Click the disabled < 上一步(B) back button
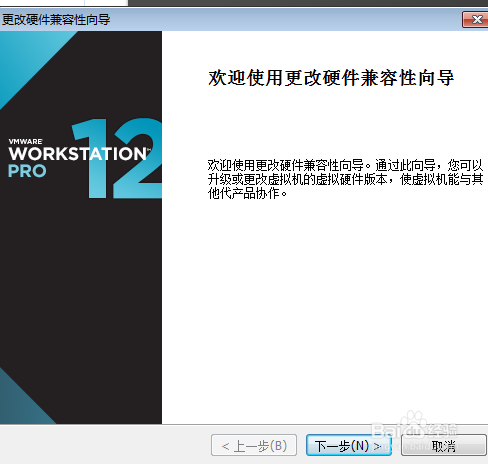Screen dimensions: 488x464 pyautogui.click(x=254, y=445)
